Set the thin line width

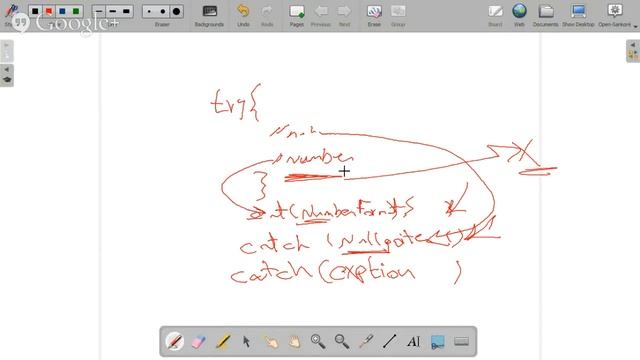99,11
